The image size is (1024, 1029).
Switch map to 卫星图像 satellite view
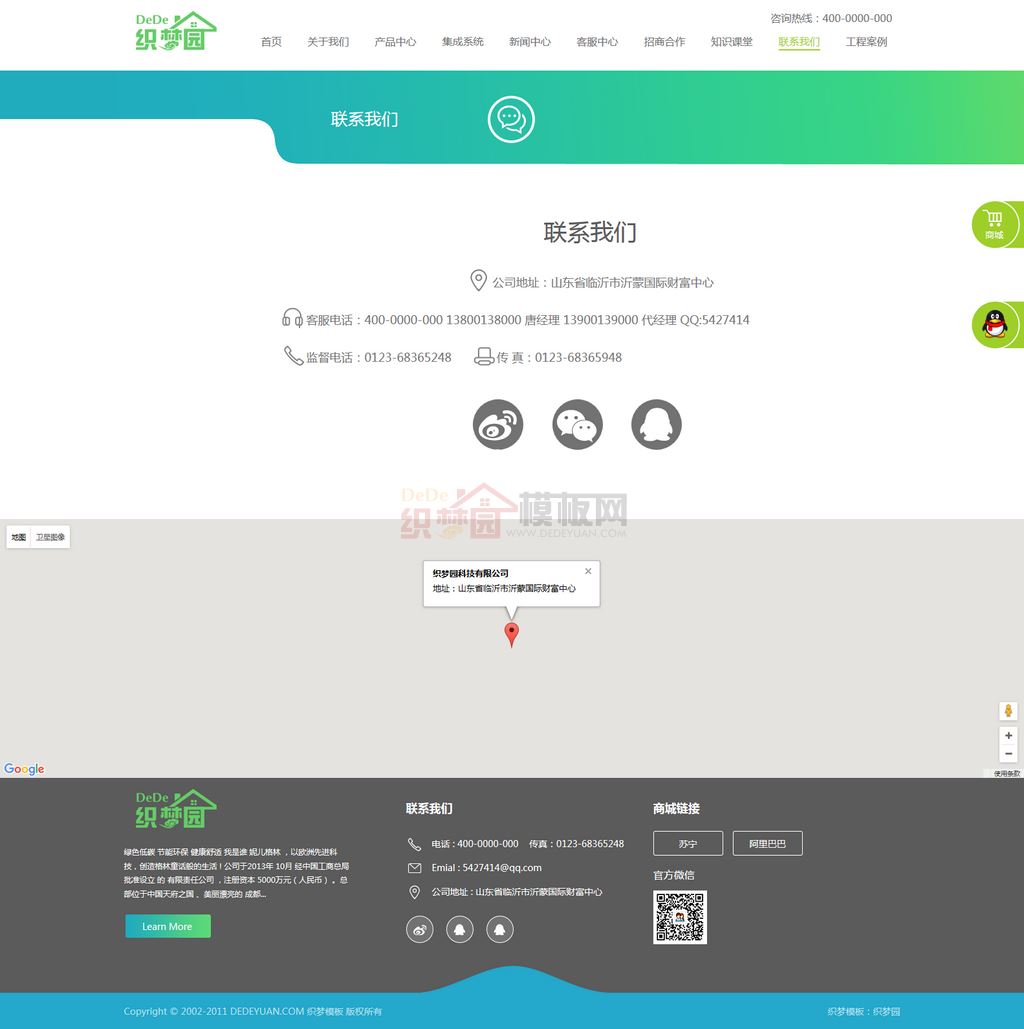point(51,537)
